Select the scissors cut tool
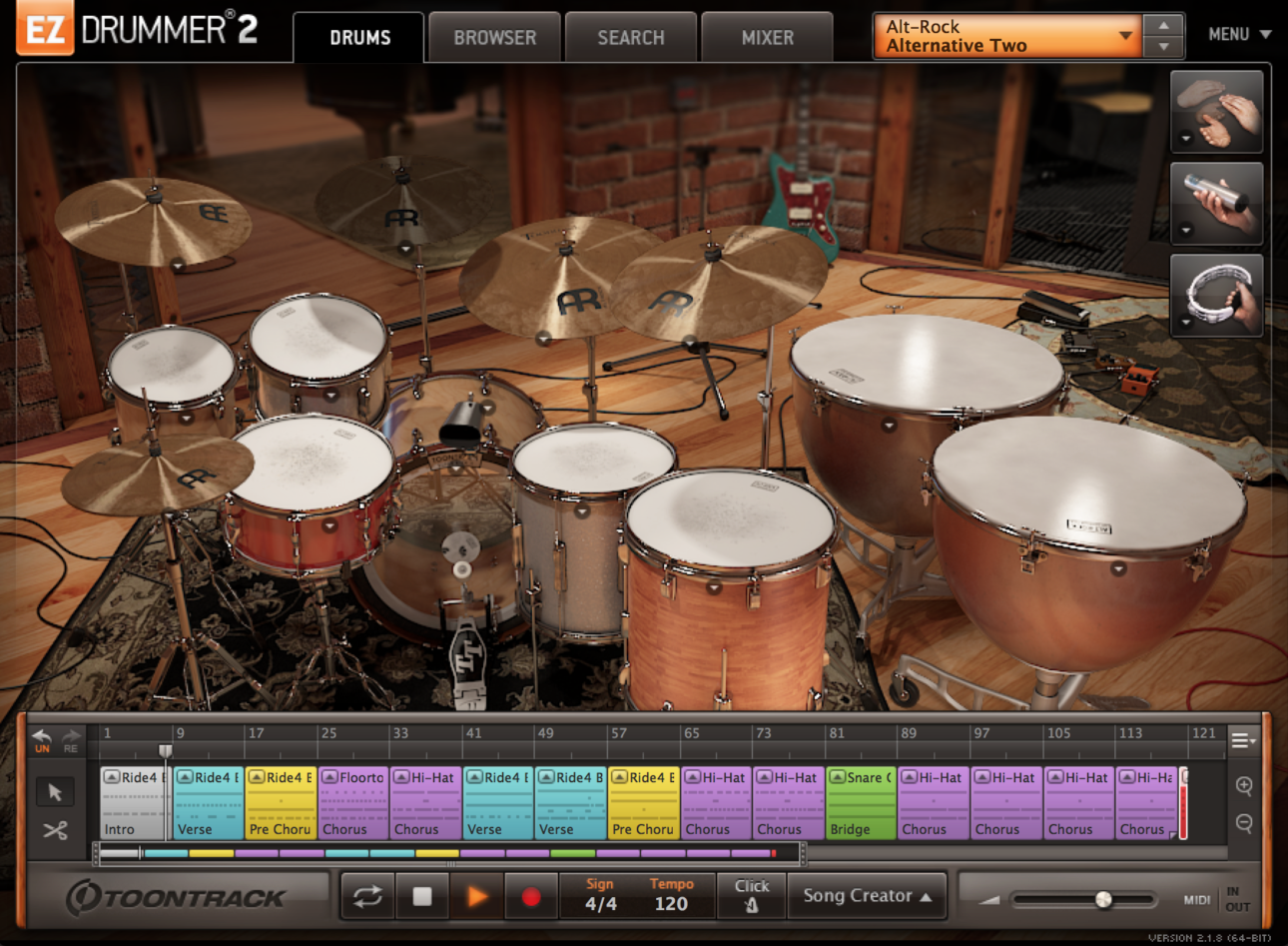 (x=55, y=831)
